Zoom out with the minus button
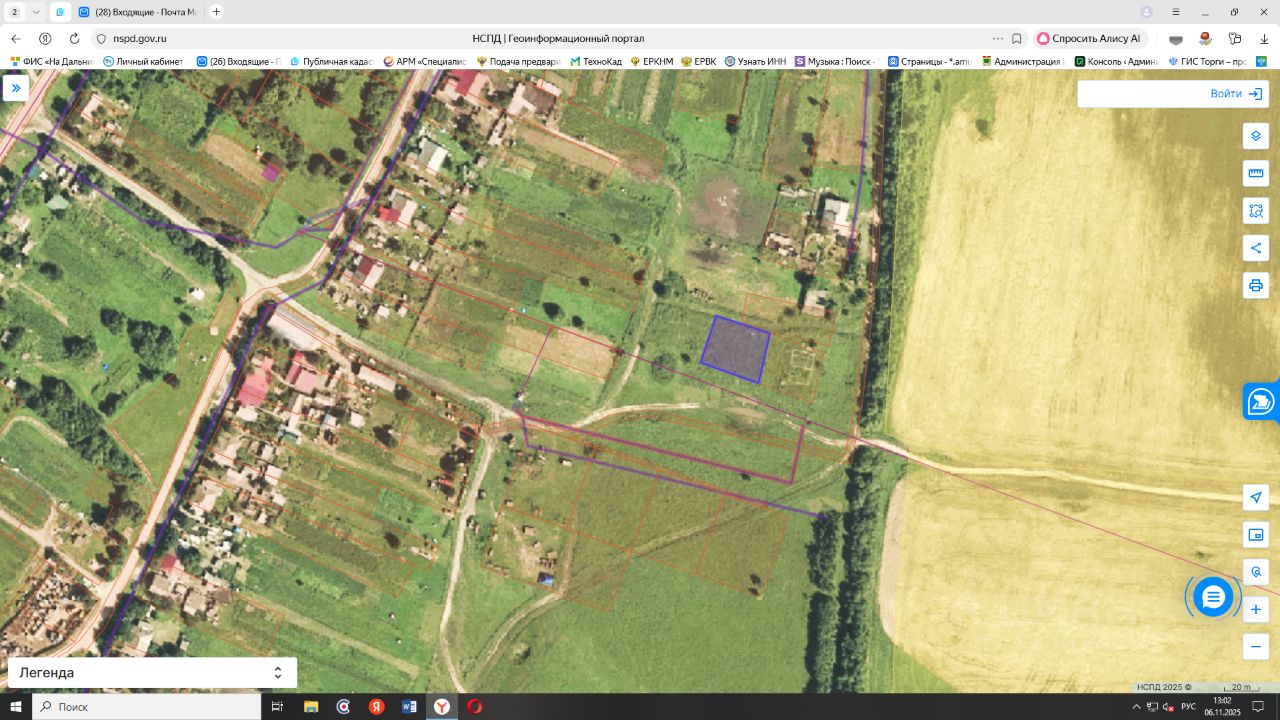1280x720 pixels. (1256, 647)
